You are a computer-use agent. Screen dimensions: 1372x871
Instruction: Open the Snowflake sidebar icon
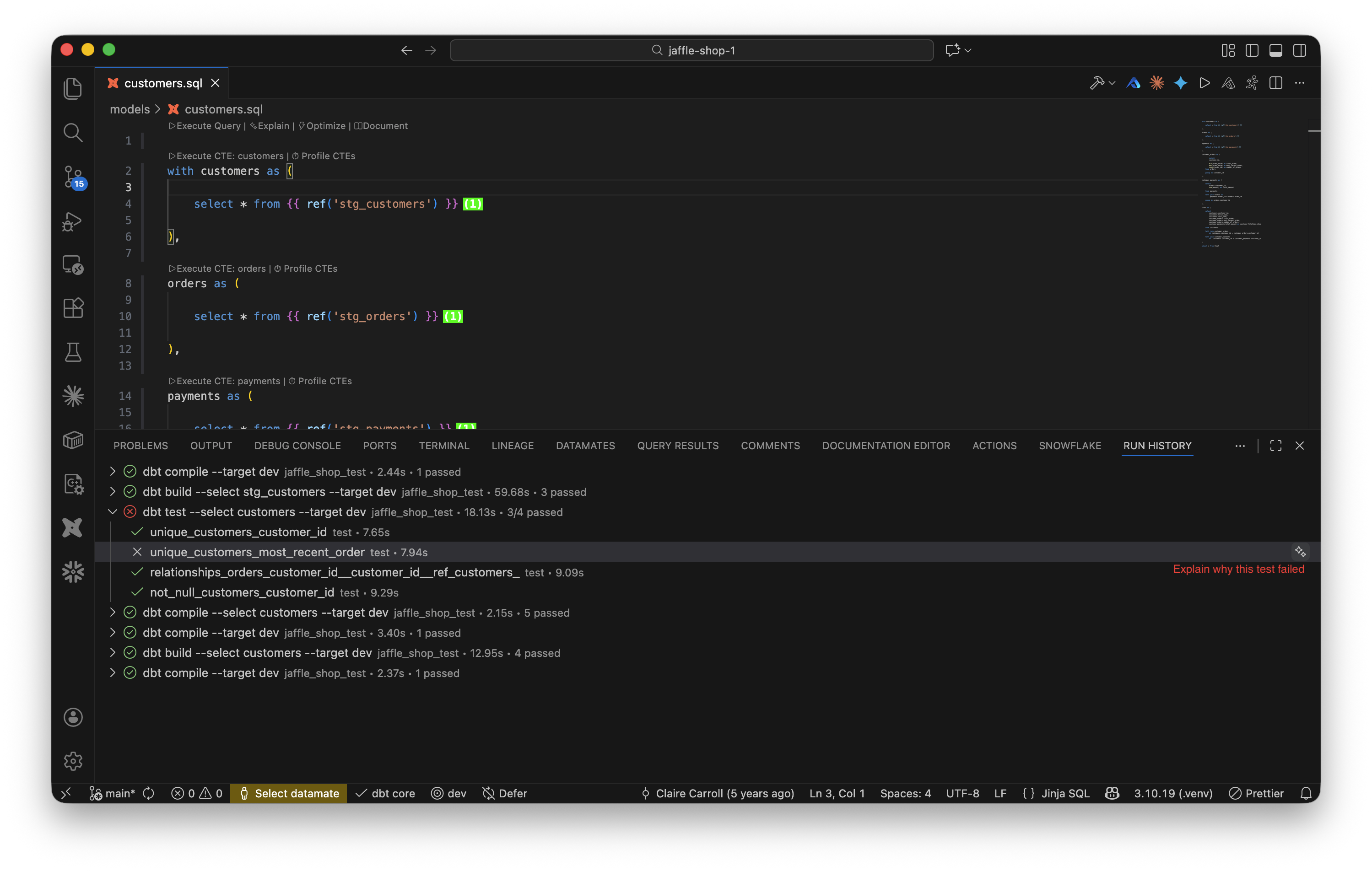click(73, 571)
